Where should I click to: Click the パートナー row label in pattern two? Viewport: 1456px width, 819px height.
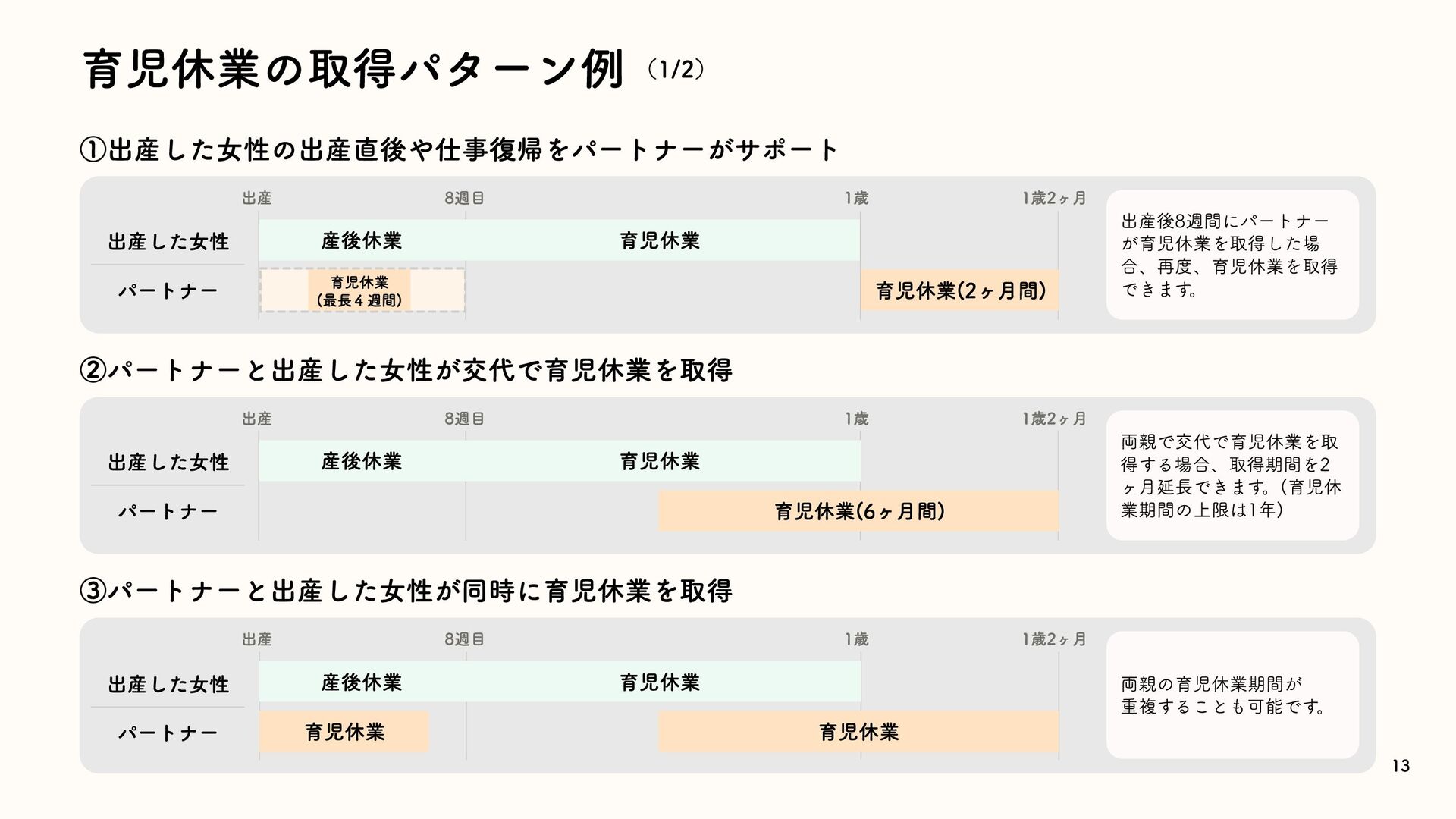point(168,511)
